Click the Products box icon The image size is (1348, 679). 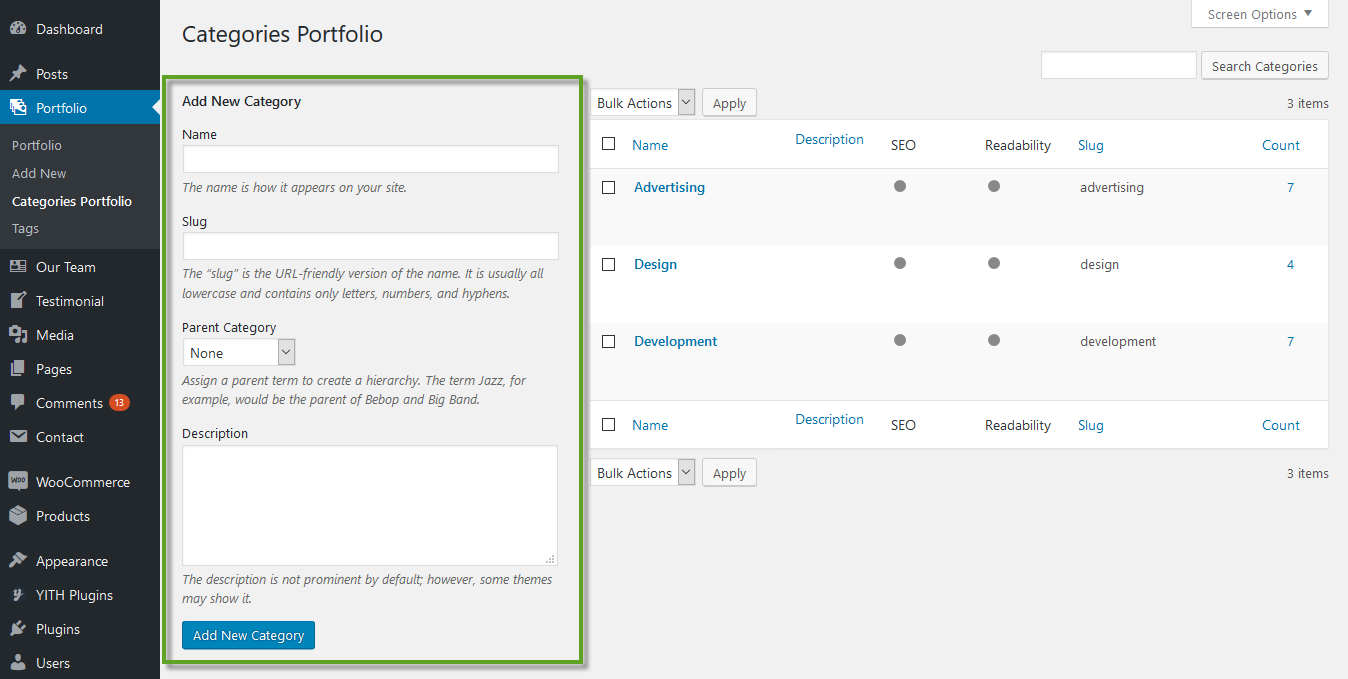[x=18, y=516]
